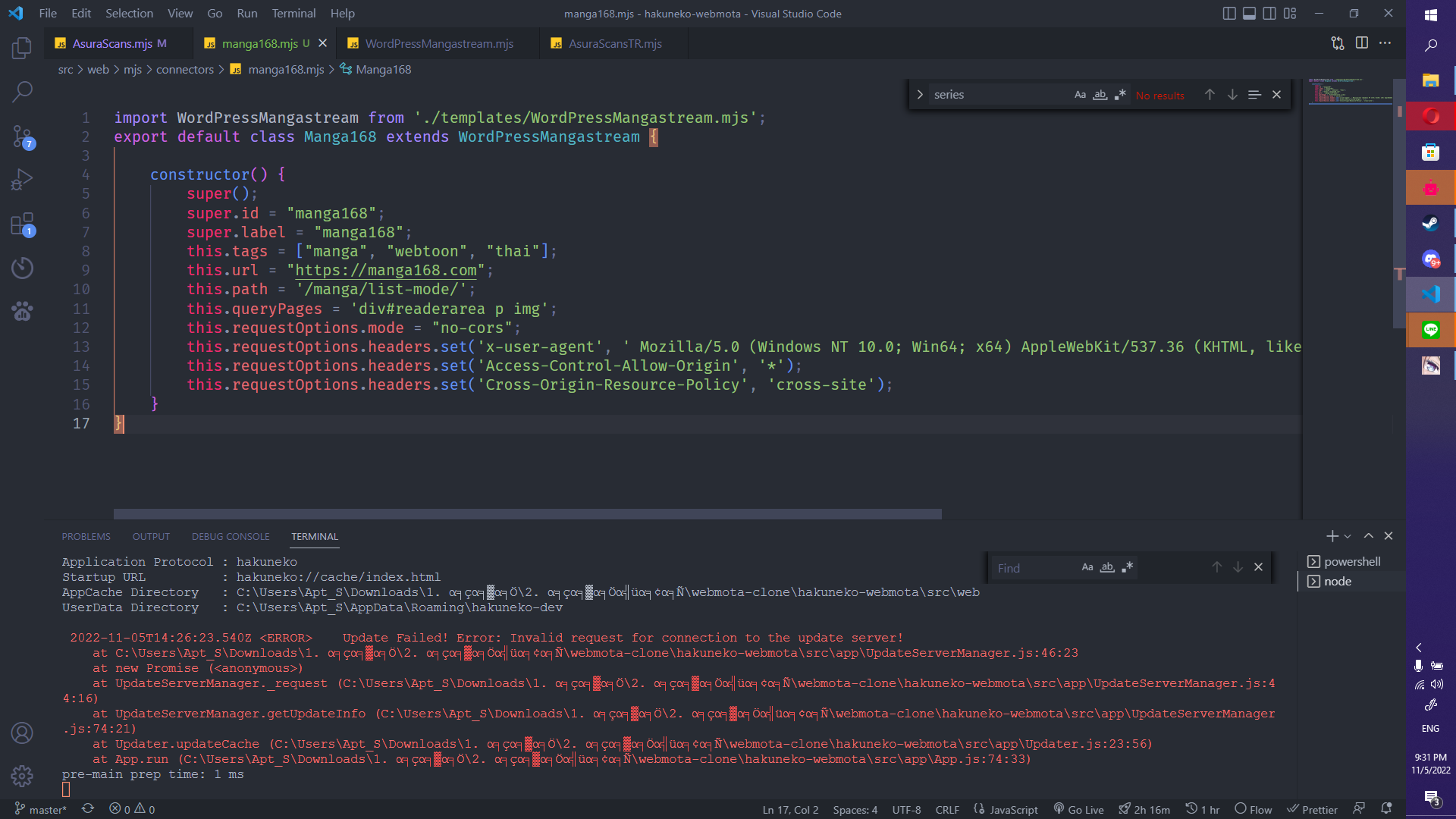
Task: Toggle Match Case in the editor Find widget
Action: click(x=1080, y=94)
